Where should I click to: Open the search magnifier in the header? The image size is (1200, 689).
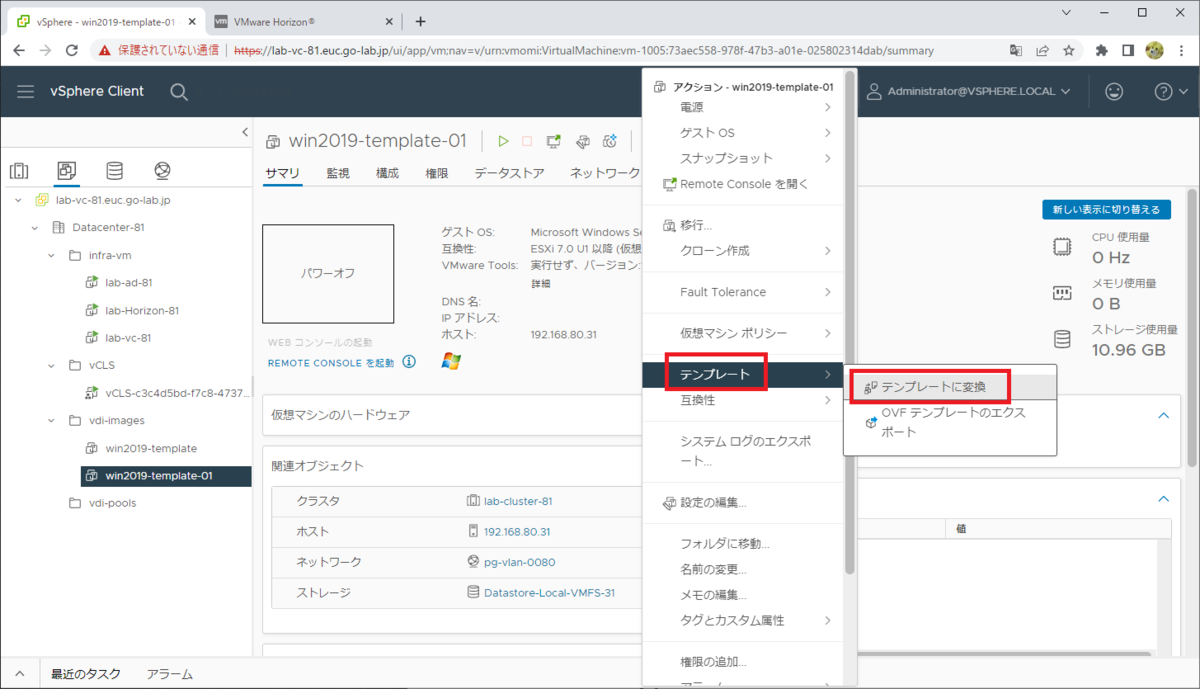[178, 91]
